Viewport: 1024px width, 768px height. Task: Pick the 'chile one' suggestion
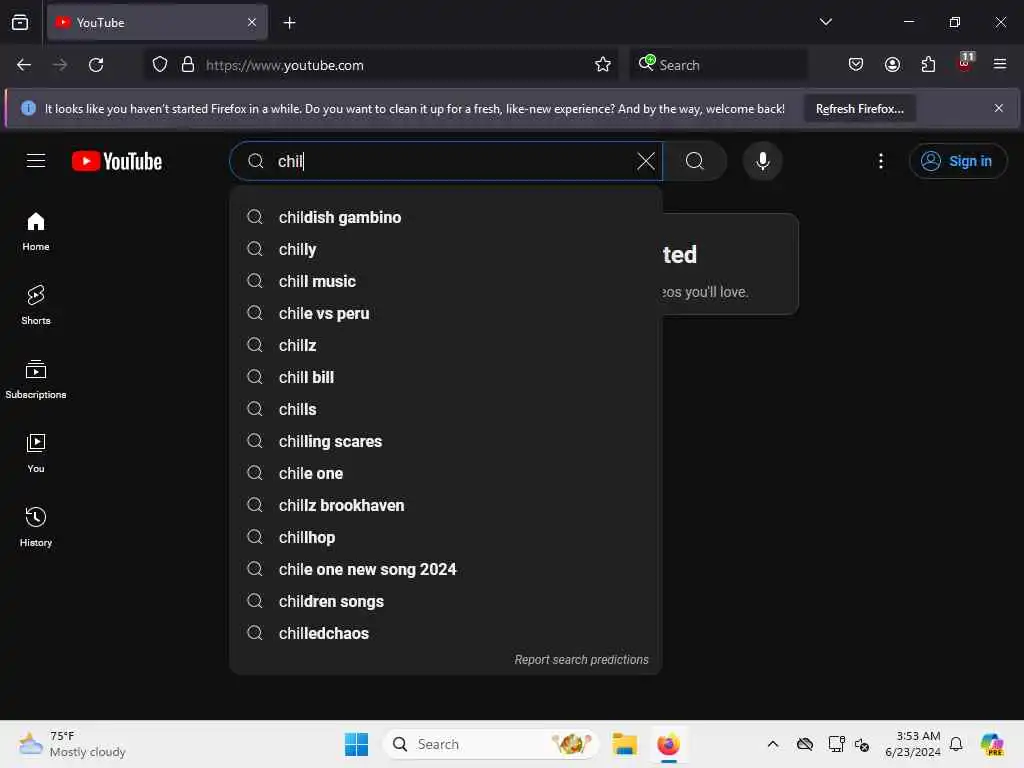[x=446, y=473]
